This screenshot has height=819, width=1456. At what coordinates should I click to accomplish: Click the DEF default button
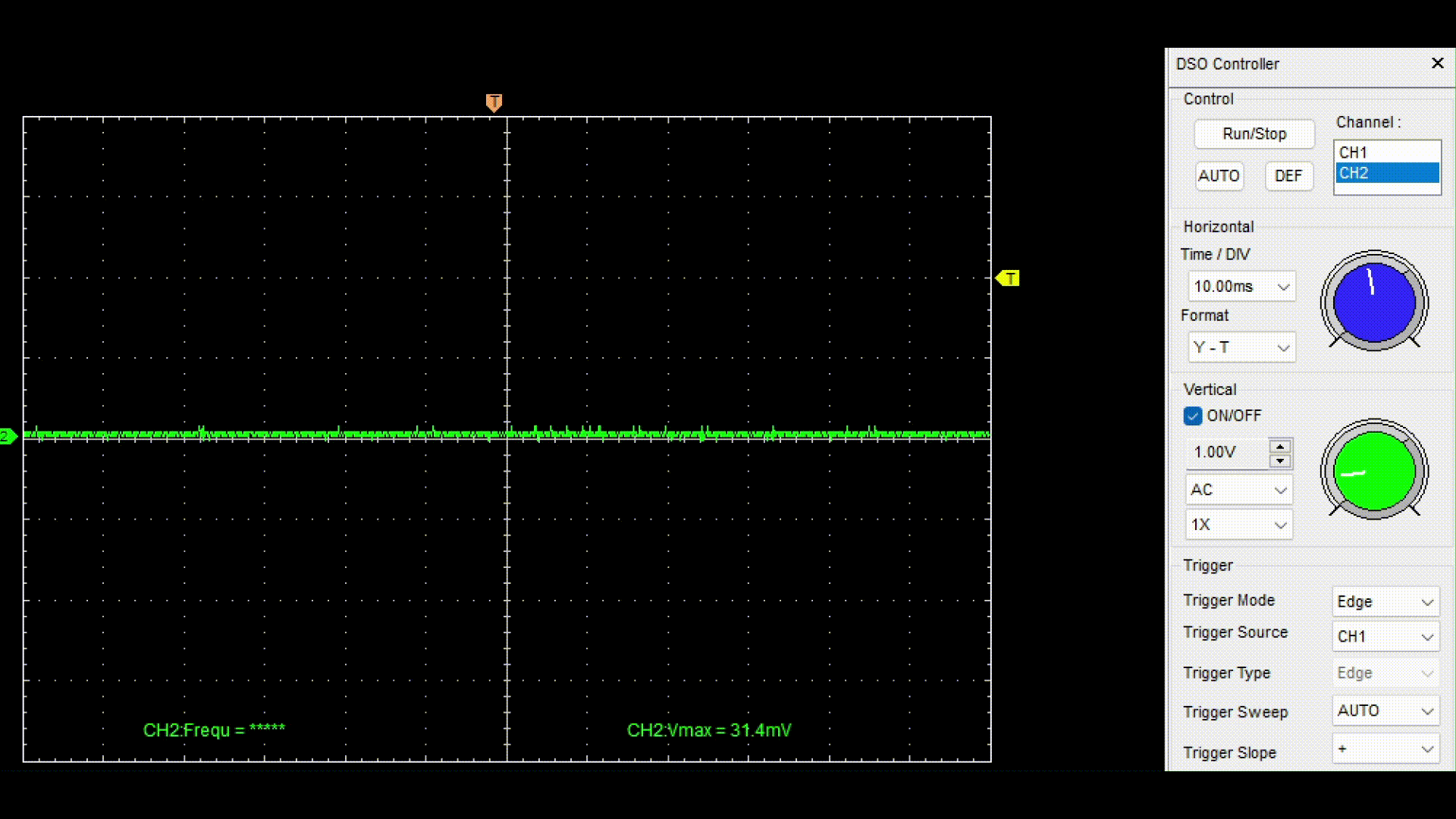click(x=1288, y=176)
